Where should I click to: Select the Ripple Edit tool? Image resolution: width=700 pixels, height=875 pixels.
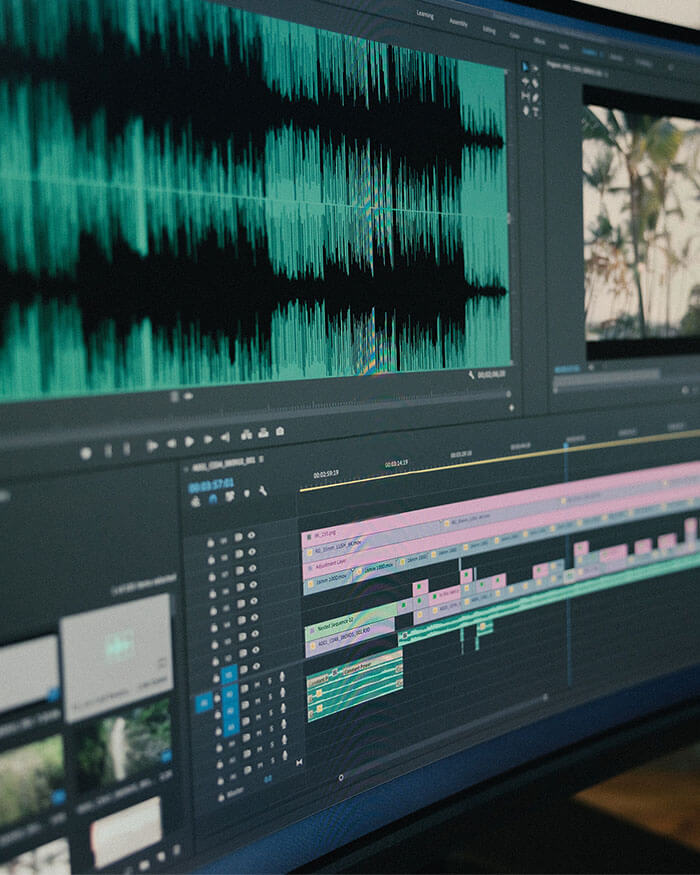pos(525,82)
